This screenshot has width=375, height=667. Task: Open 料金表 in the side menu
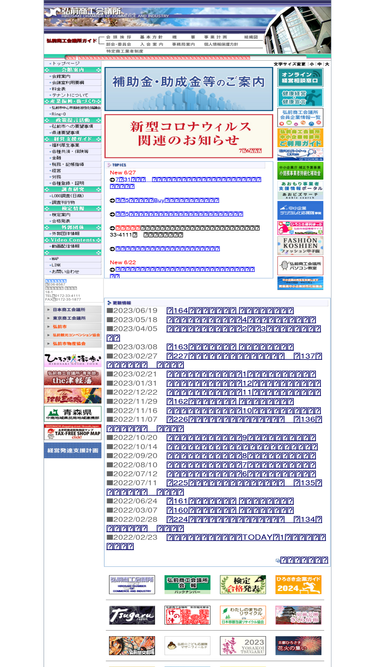(x=73, y=89)
